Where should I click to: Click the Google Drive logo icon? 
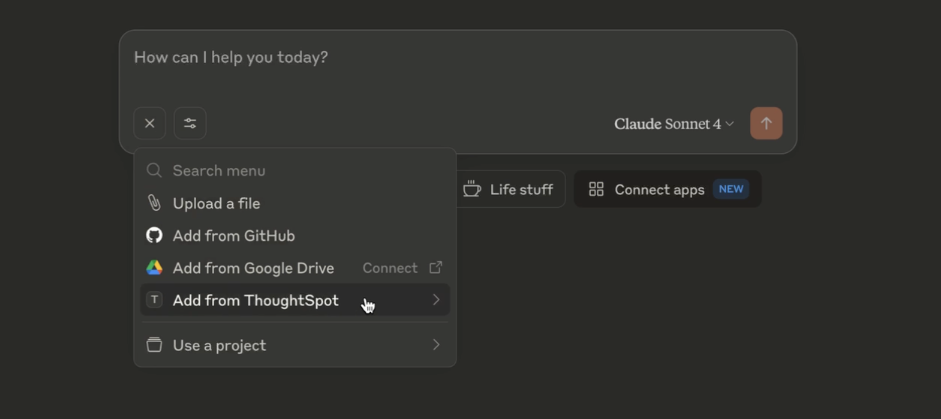point(154,268)
